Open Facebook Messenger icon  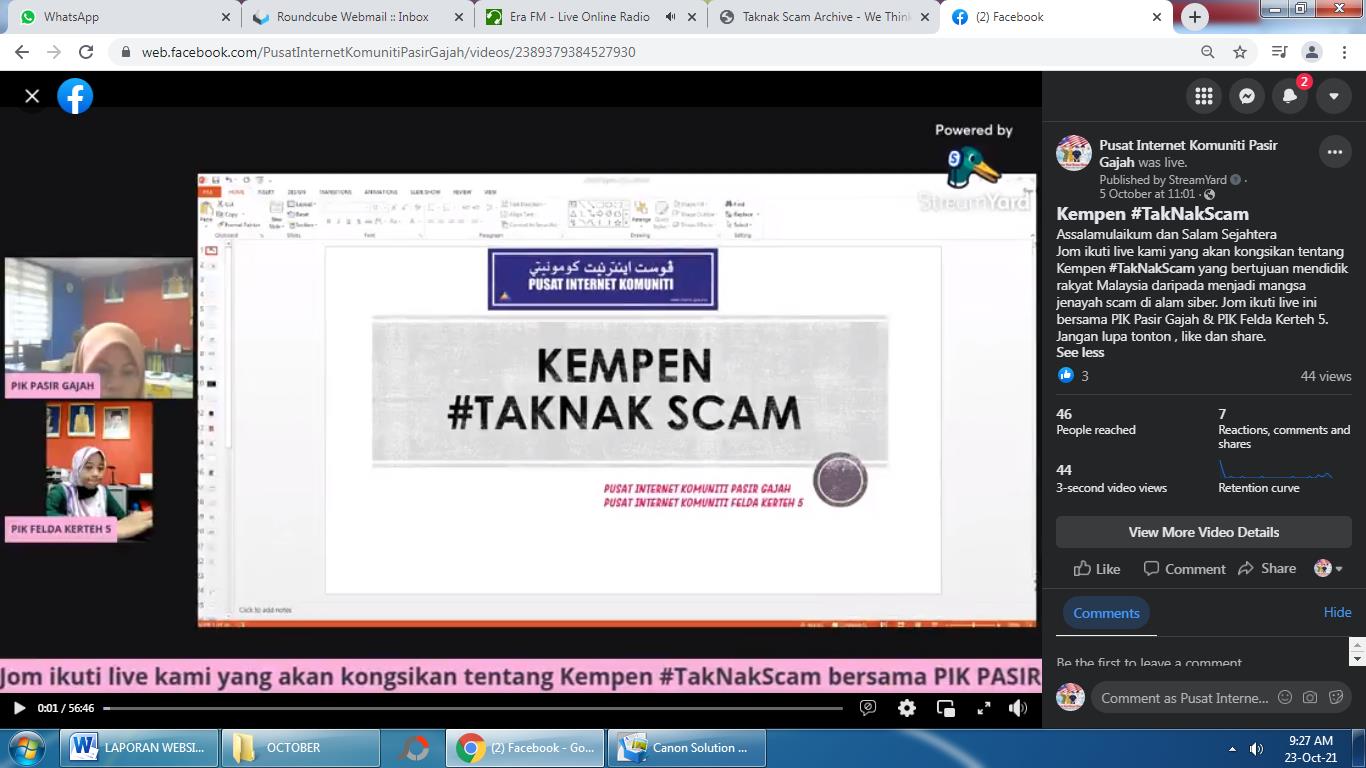pos(1247,96)
